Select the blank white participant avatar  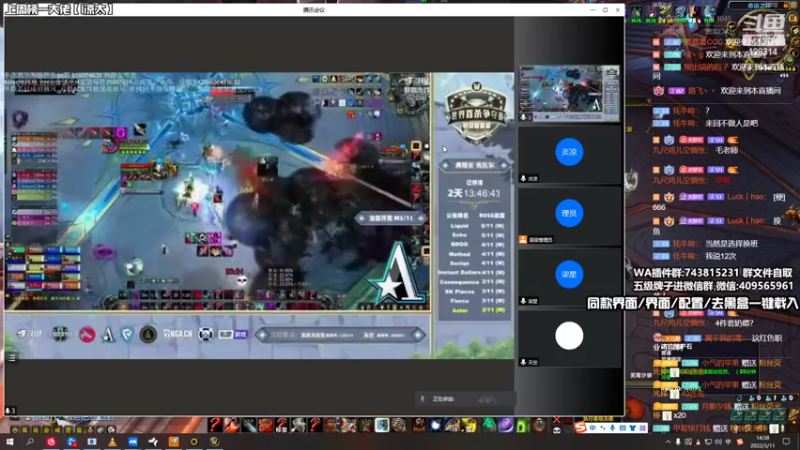[569, 336]
